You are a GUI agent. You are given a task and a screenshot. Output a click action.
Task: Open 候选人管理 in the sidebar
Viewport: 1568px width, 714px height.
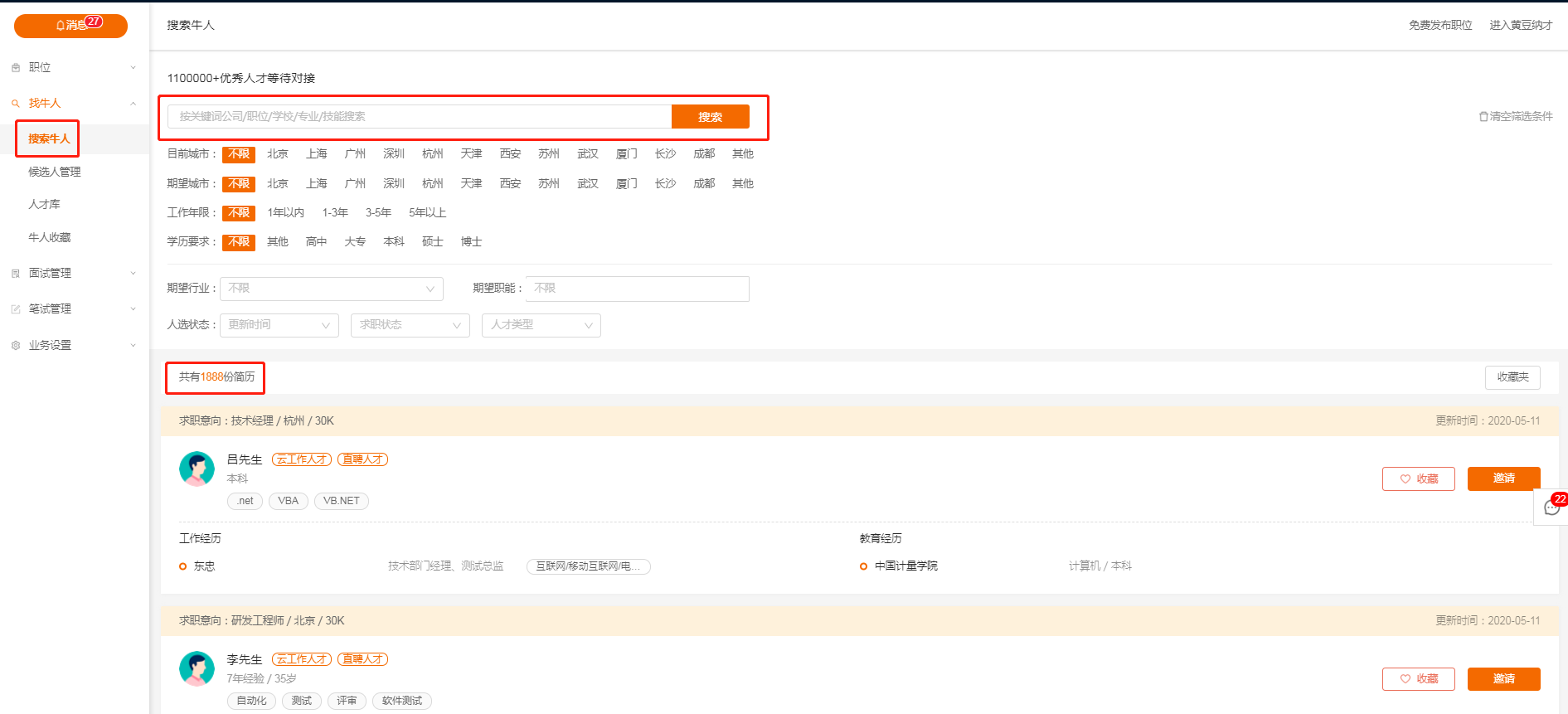55,172
